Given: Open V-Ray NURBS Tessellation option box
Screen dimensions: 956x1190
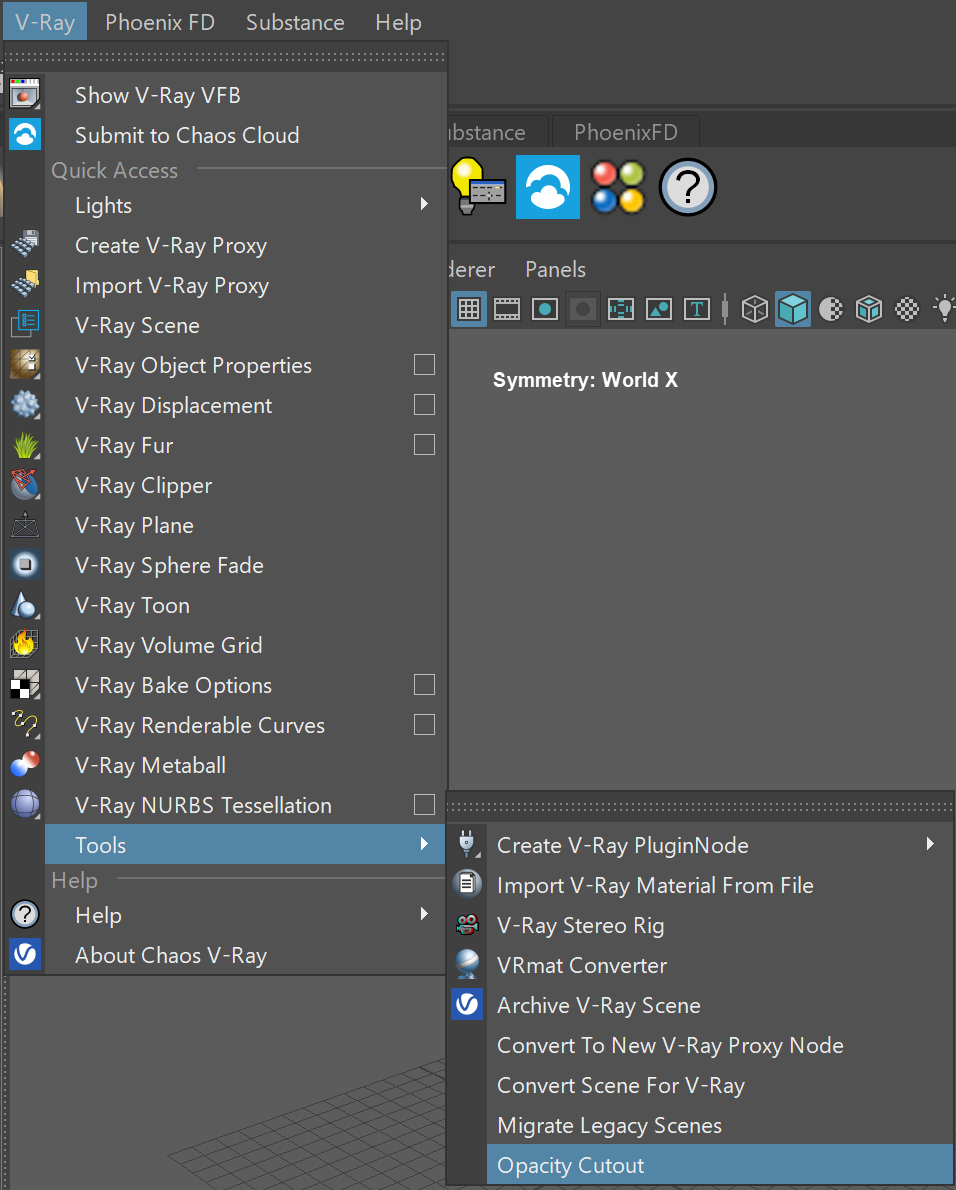Looking at the screenshot, I should click(x=424, y=804).
